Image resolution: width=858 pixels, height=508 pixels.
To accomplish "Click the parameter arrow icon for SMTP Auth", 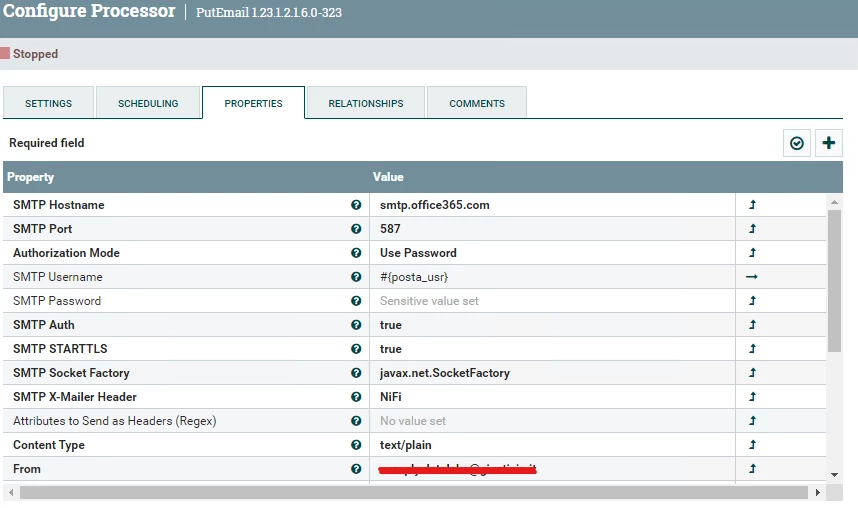I will point(752,325).
